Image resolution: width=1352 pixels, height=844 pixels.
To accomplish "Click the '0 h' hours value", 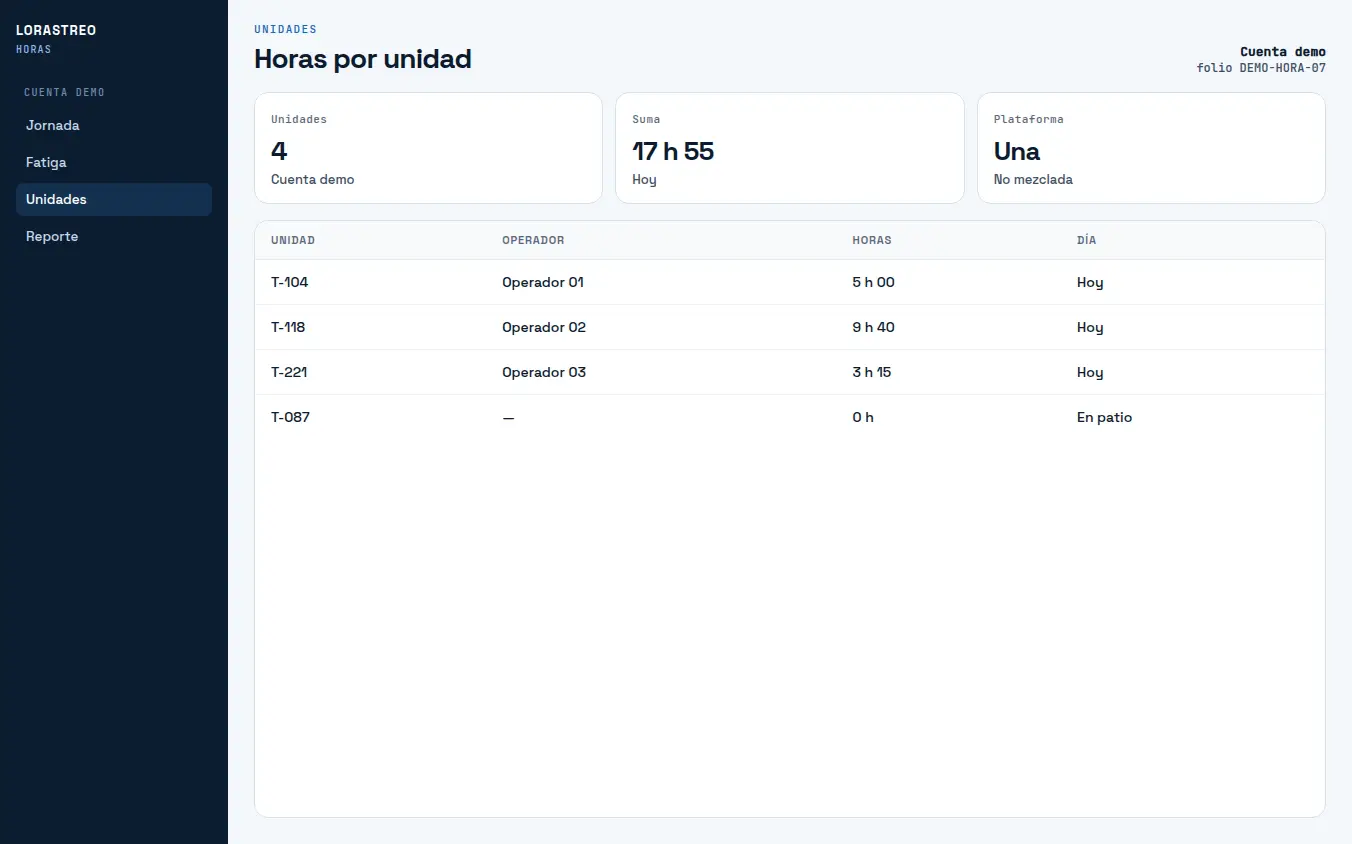I will pos(863,417).
